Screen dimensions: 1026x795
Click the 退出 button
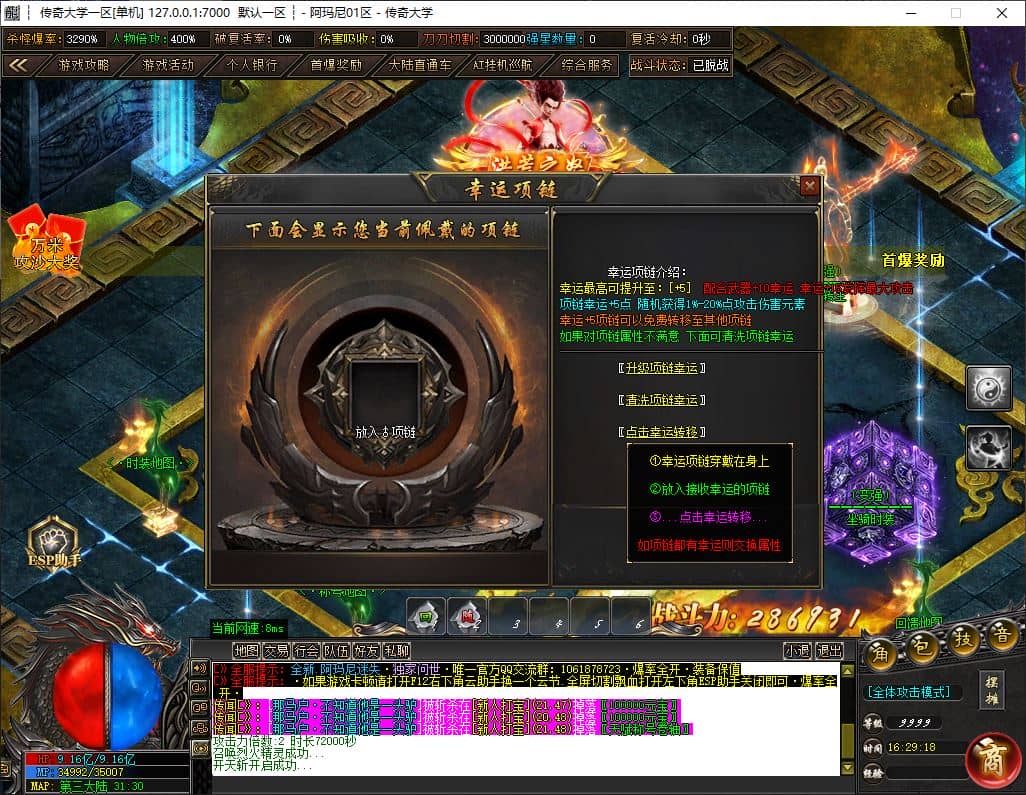click(x=829, y=650)
